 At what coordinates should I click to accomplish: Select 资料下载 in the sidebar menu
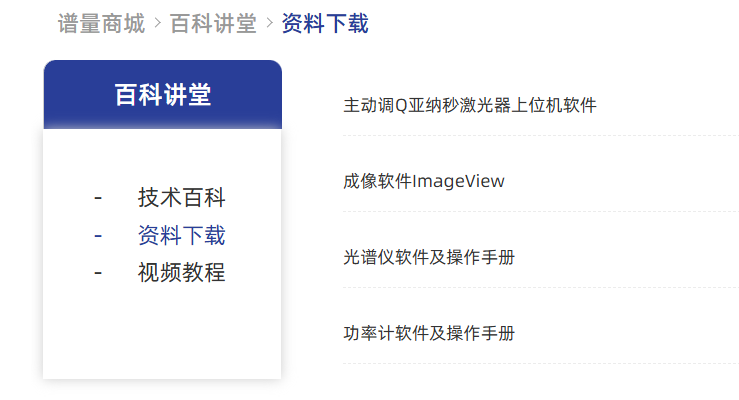click(x=181, y=236)
